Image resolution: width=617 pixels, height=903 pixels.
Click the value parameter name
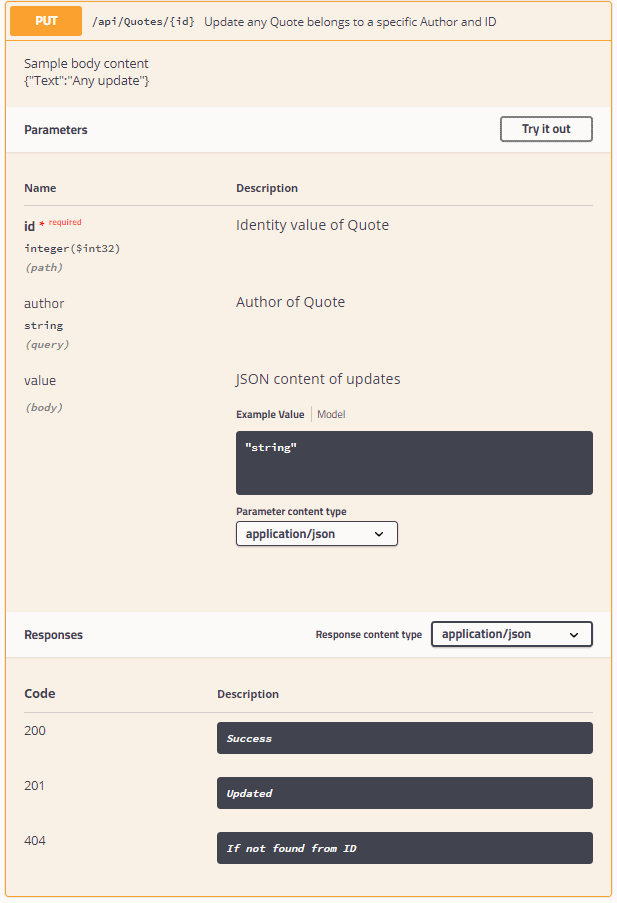[x=40, y=380]
